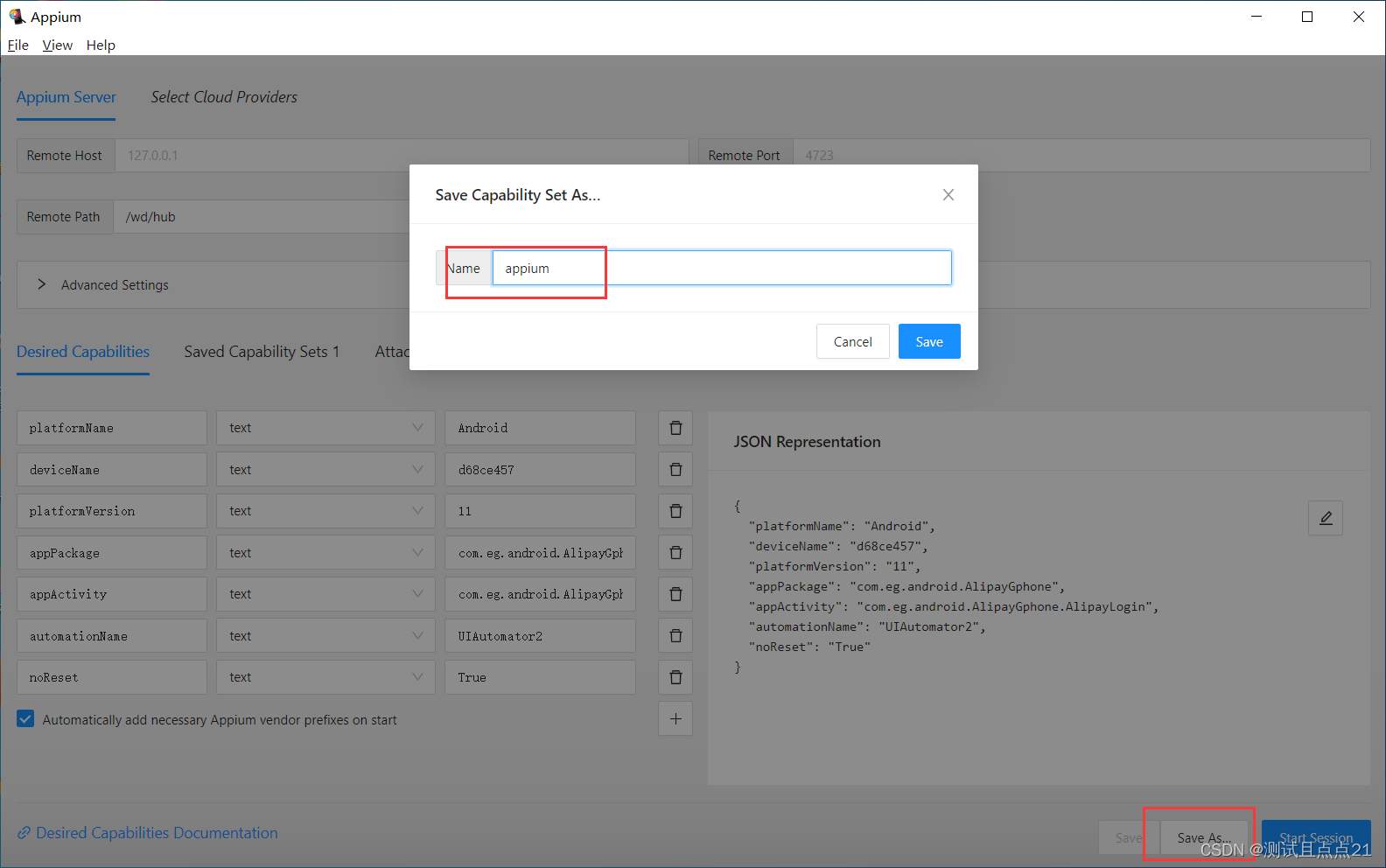
Task: Open Saved Capability Sets 1 tab
Action: coord(262,352)
